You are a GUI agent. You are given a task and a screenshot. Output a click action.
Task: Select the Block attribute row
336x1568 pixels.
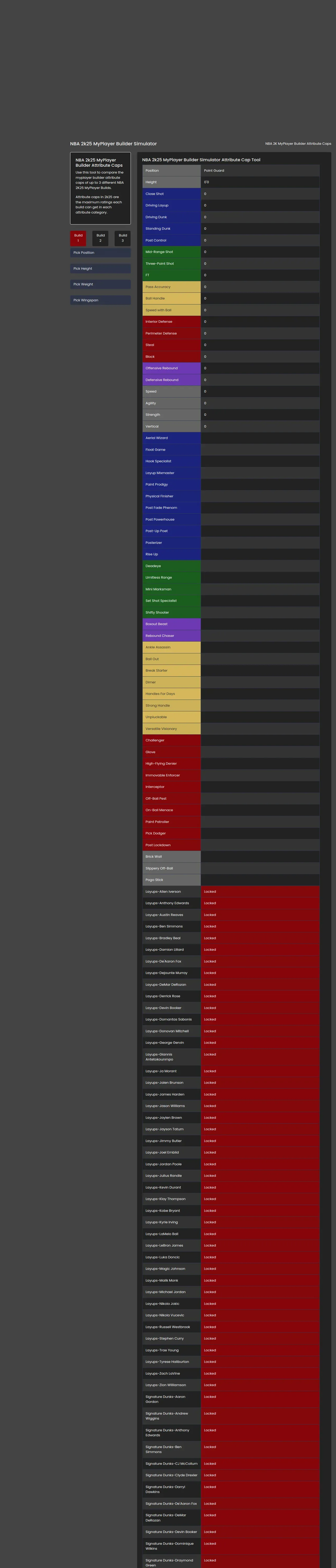(x=231, y=357)
